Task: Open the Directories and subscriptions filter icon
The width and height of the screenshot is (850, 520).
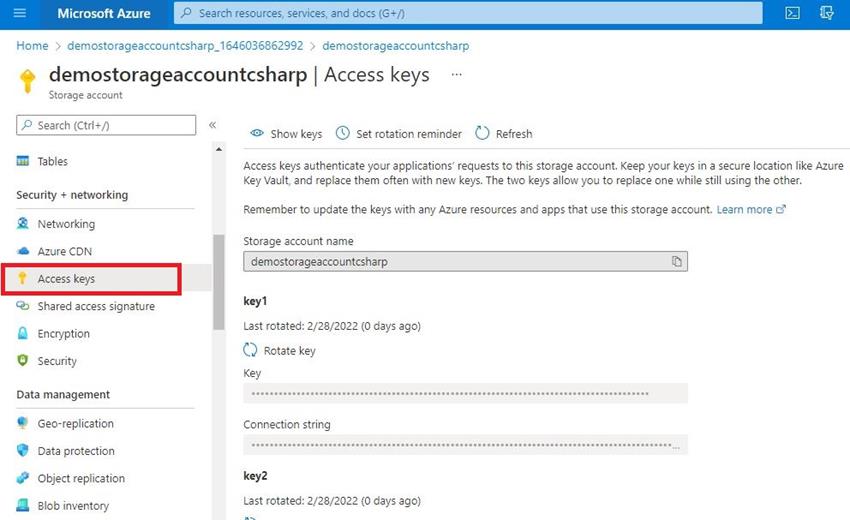Action: coord(826,13)
